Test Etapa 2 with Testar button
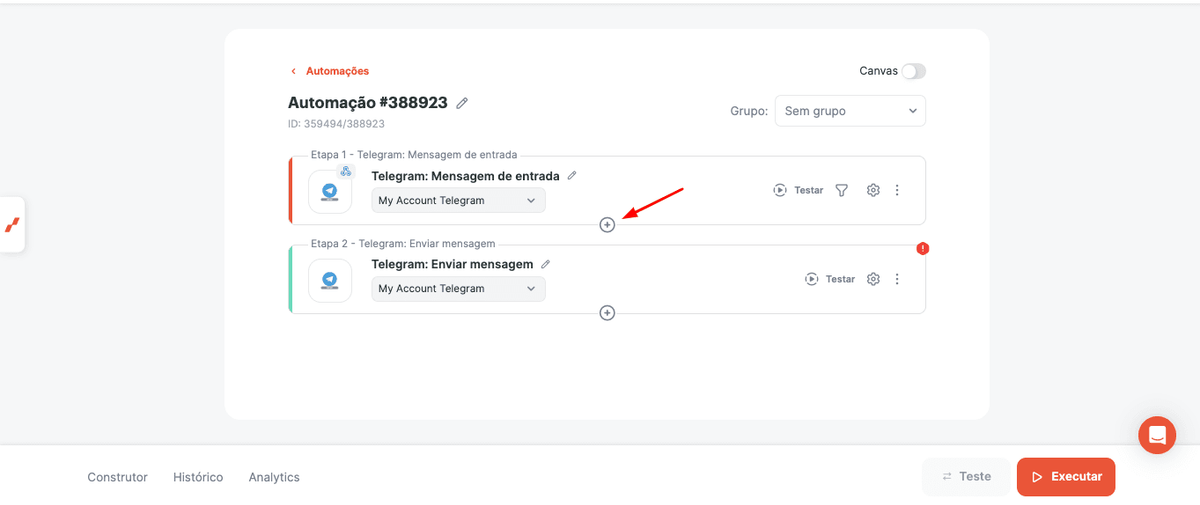1200x505 pixels. 830,279
